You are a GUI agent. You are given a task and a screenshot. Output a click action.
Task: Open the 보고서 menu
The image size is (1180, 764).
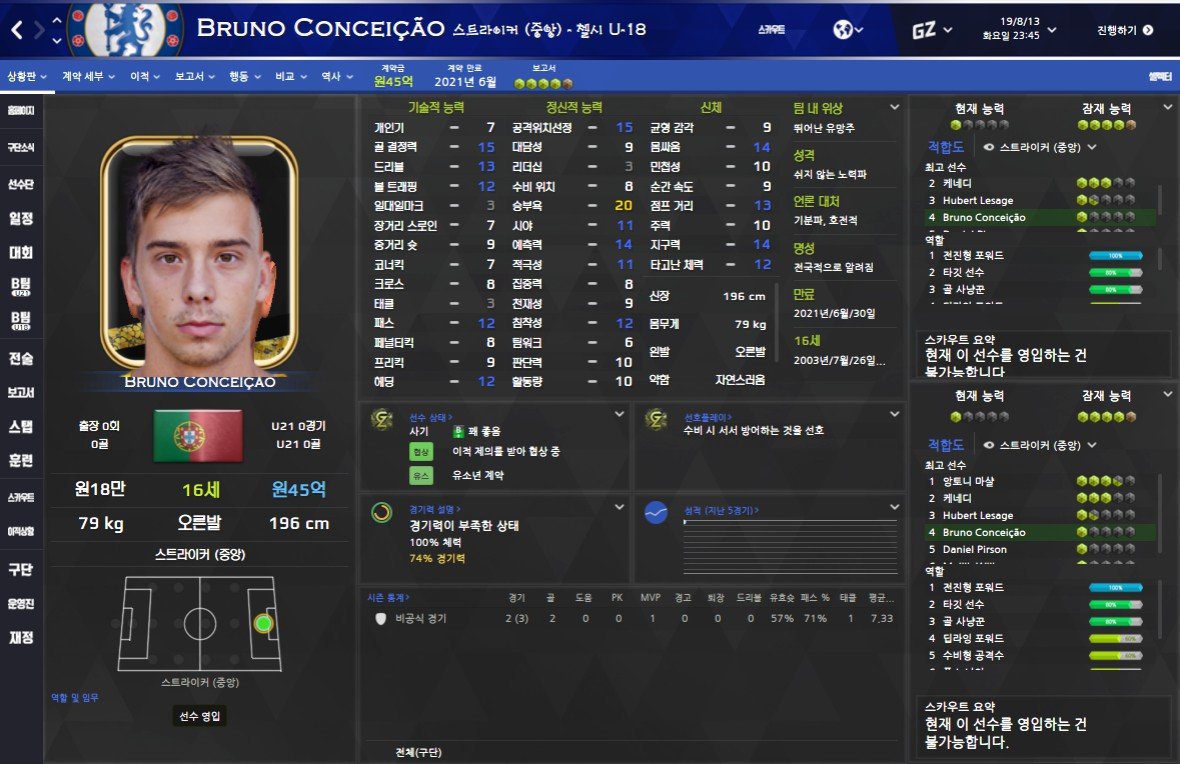pyautogui.click(x=195, y=76)
